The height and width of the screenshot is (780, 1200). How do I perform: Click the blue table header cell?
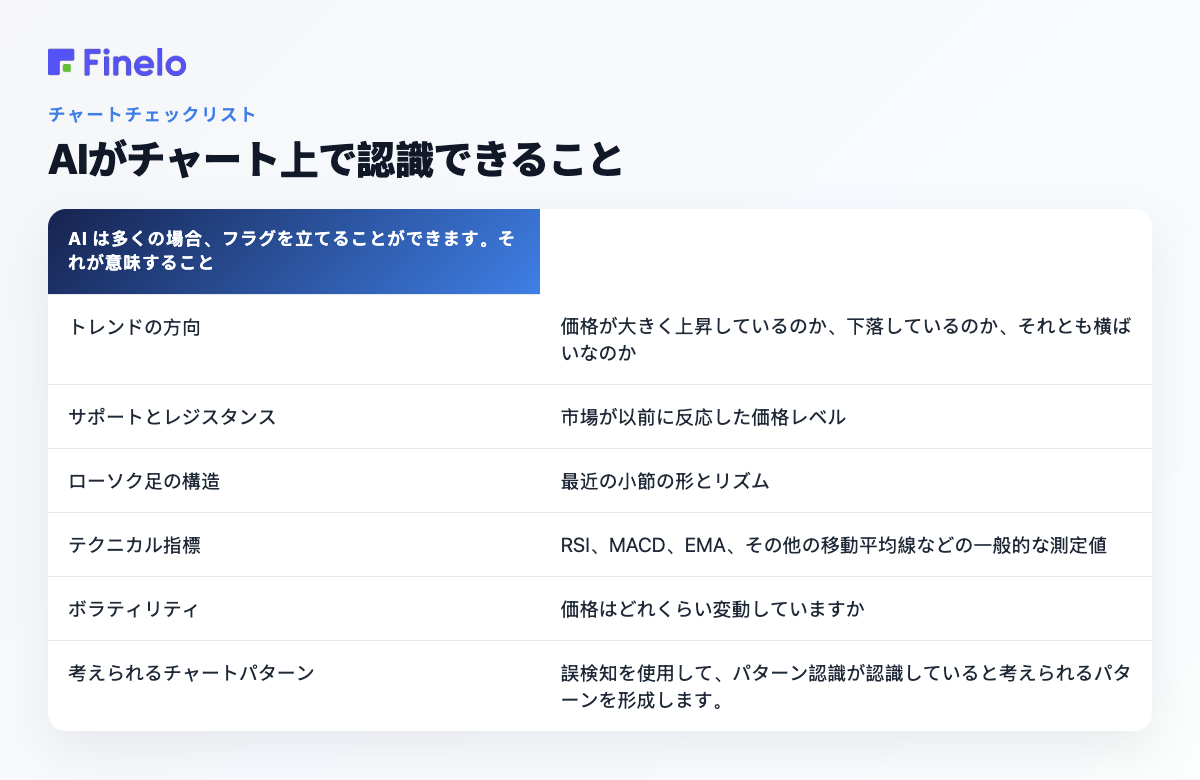[x=294, y=251]
